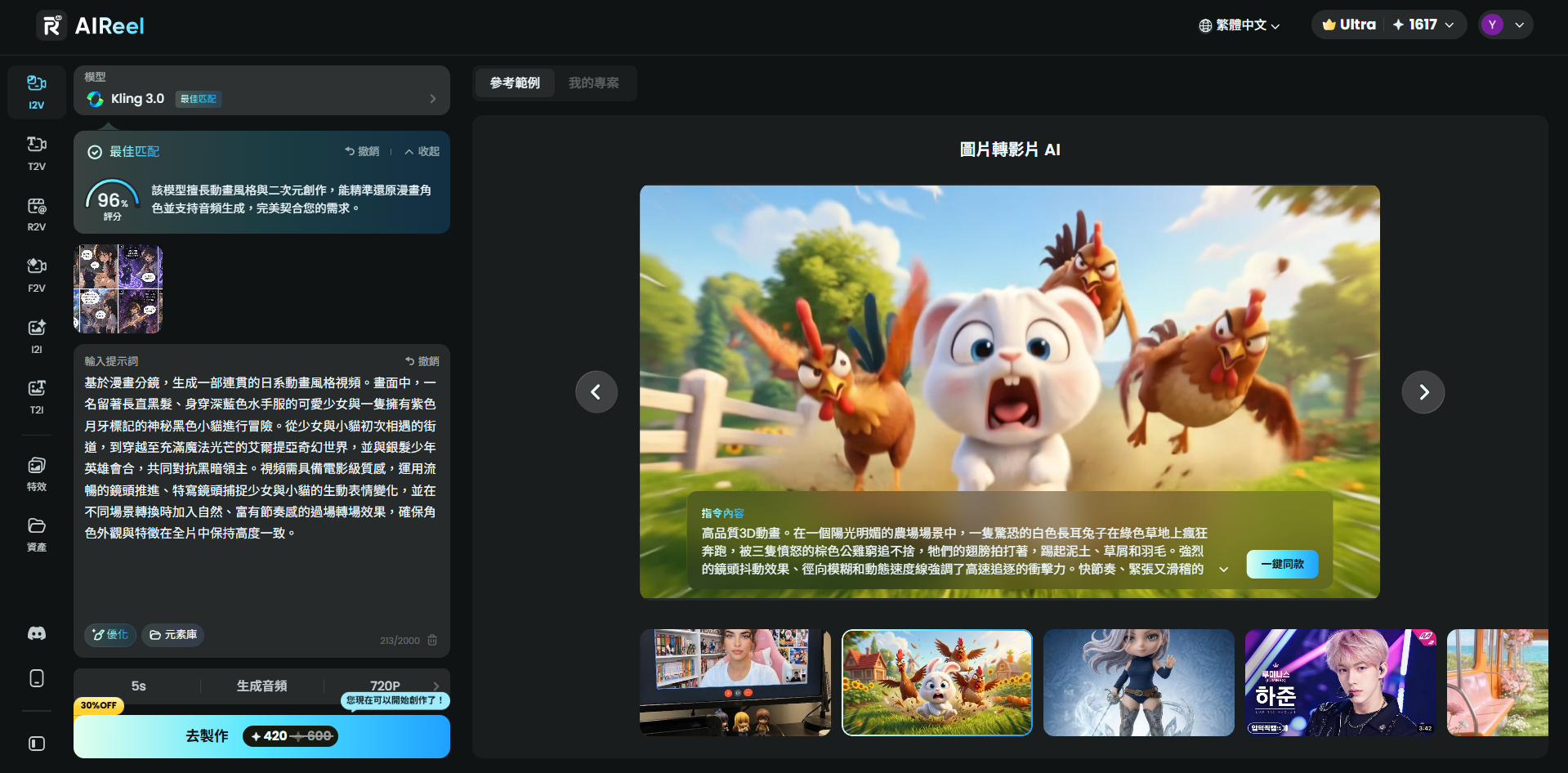This screenshot has height=773, width=1568.
Task: Undo the 最佳匹配 model recommendation
Action: click(362, 151)
